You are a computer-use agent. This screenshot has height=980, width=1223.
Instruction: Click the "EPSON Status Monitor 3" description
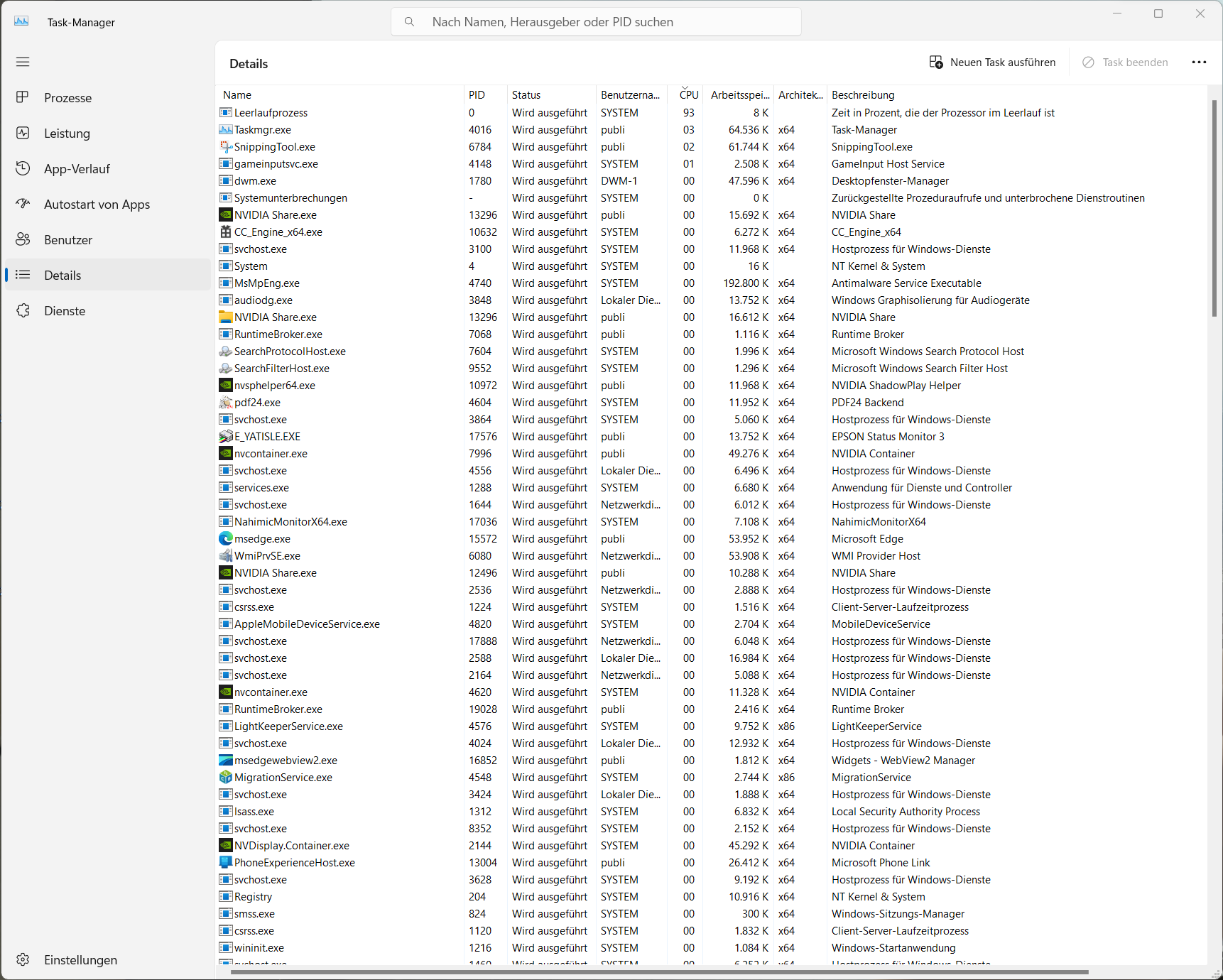coord(888,437)
